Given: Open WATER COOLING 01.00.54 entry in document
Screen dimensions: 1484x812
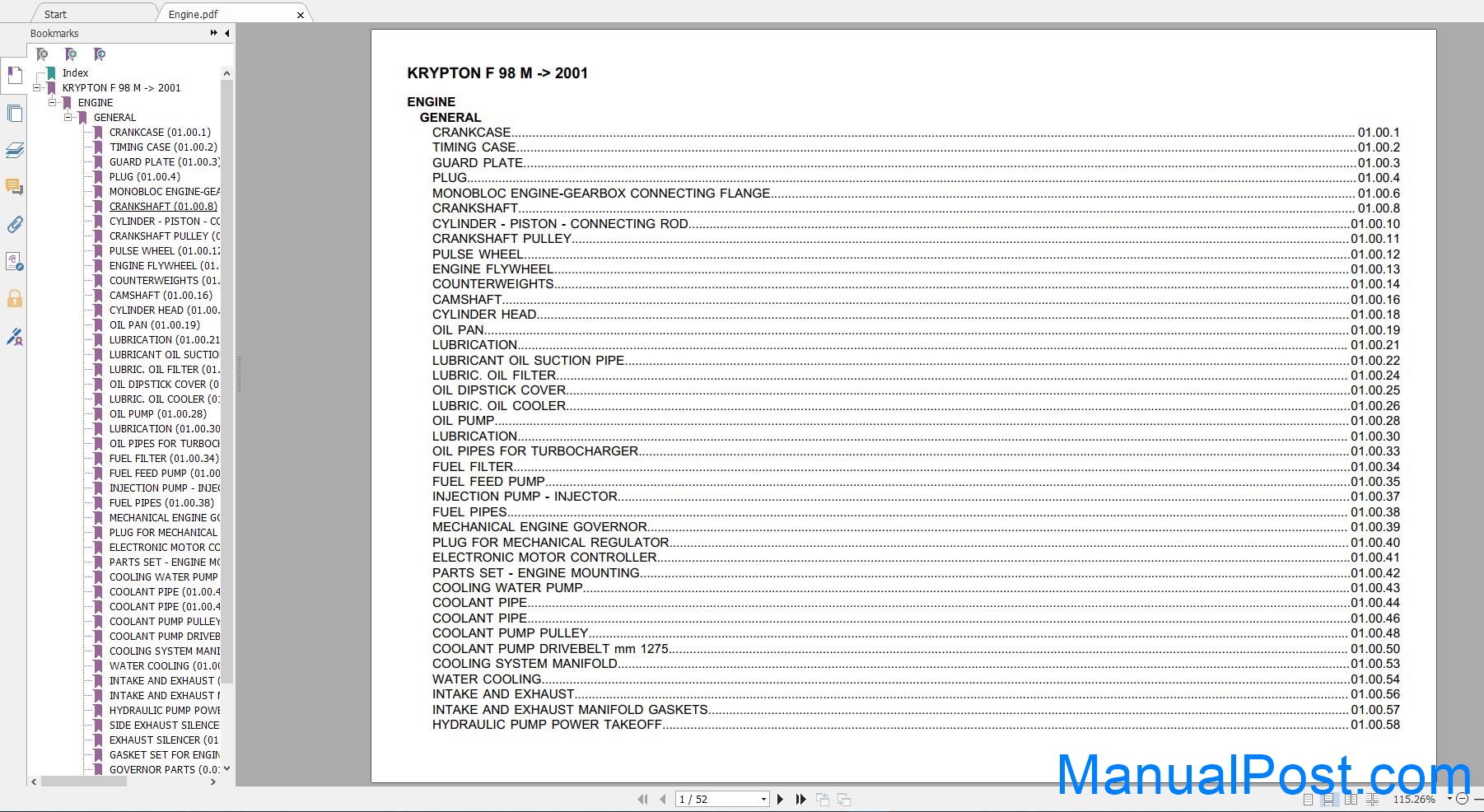Looking at the screenshot, I should pyautogui.click(x=916, y=679).
